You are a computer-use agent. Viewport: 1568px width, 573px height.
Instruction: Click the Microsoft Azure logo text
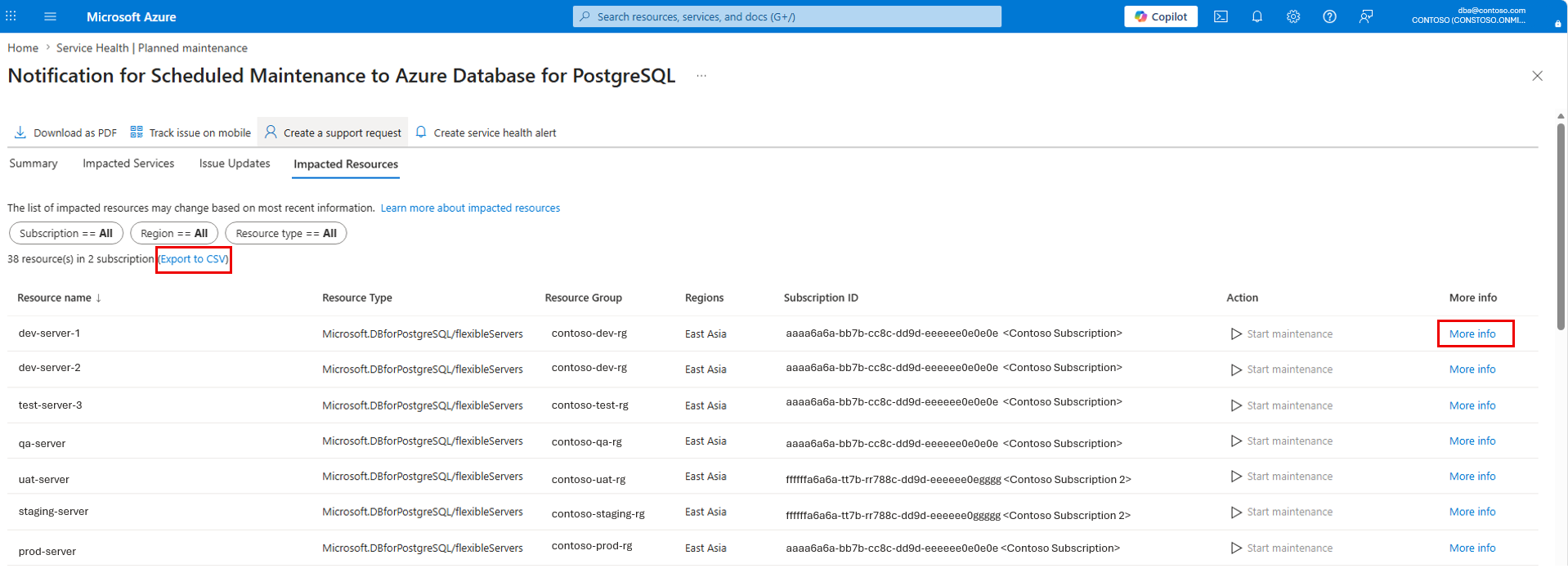tap(131, 16)
